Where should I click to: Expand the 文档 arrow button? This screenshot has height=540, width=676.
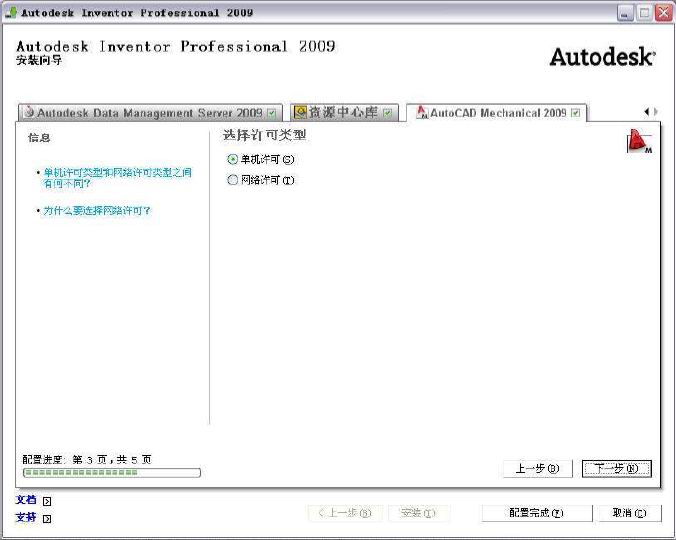[x=47, y=501]
